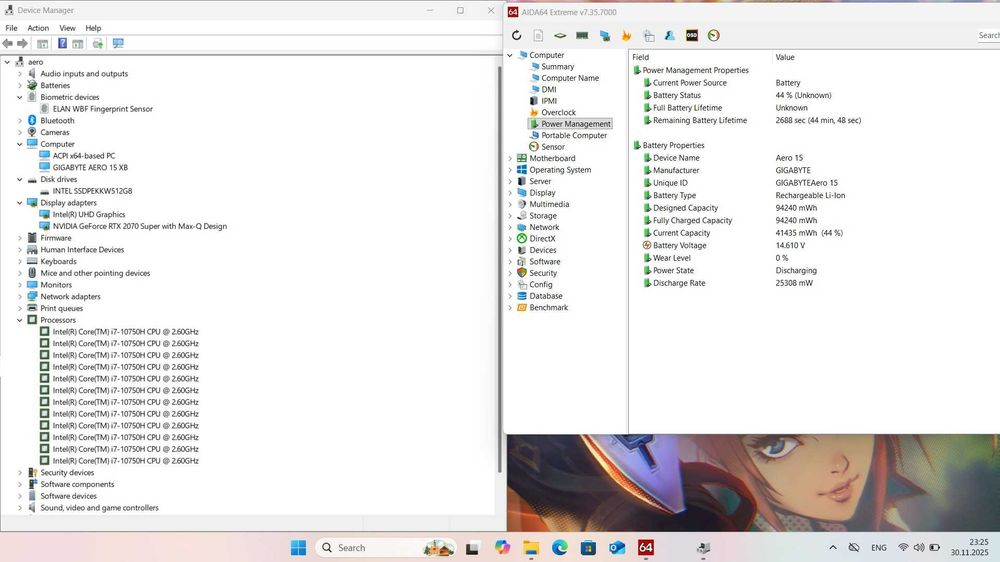The width and height of the screenshot is (1000, 562).
Task: Expand the Benchmark category in AIDA64
Action: pyautogui.click(x=510, y=307)
